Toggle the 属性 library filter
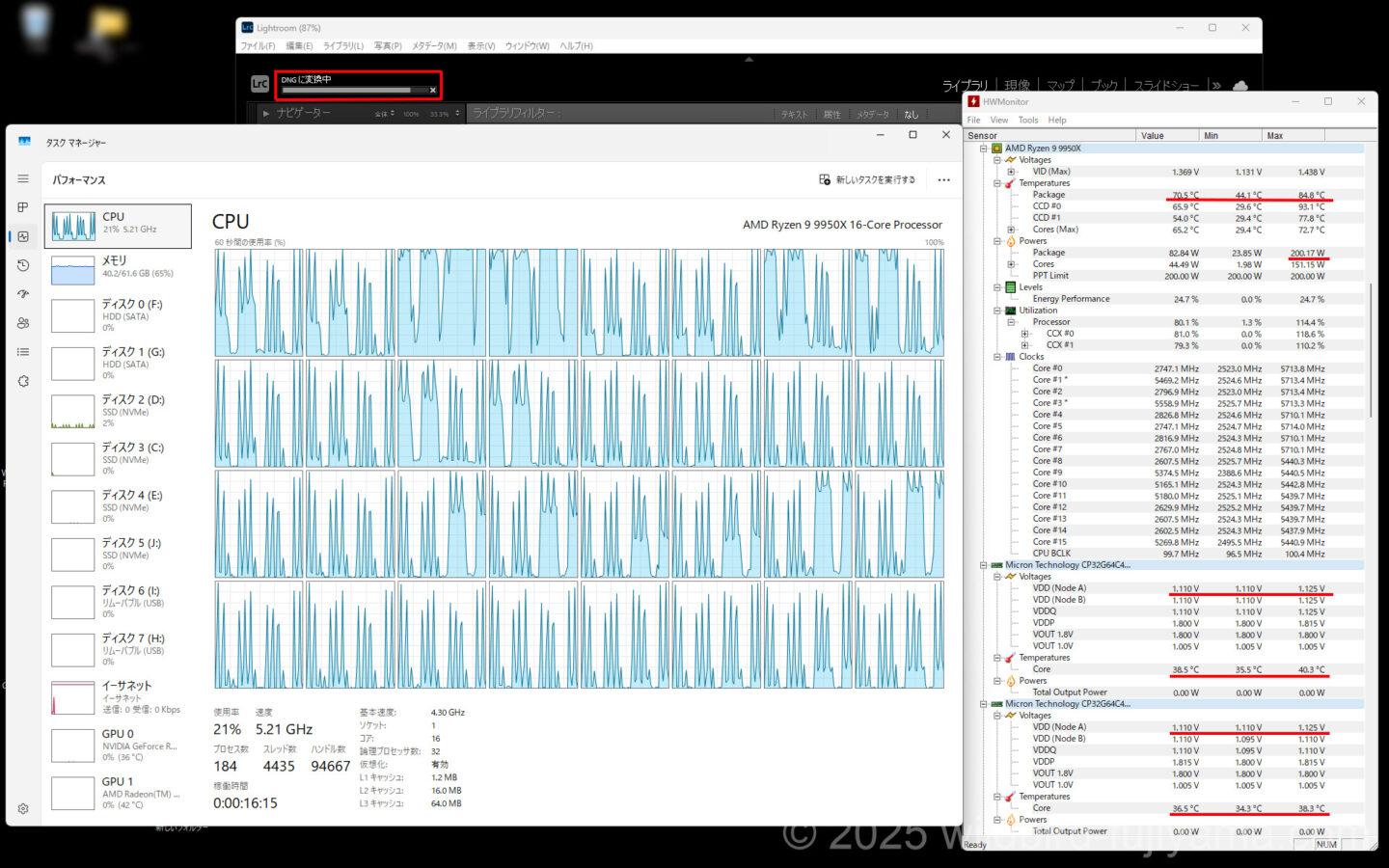1389x868 pixels. click(x=832, y=115)
